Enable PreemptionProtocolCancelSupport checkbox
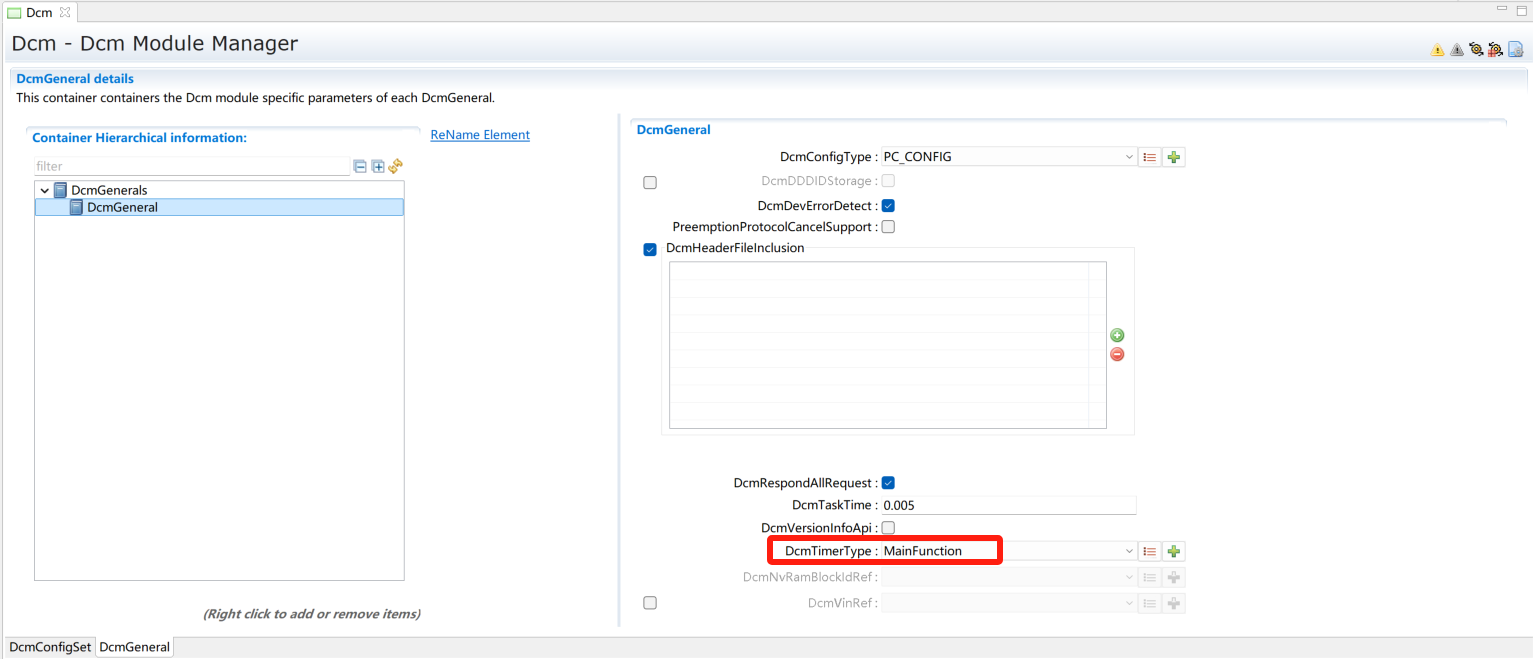Image resolution: width=1533 pixels, height=659 pixels. point(888,227)
